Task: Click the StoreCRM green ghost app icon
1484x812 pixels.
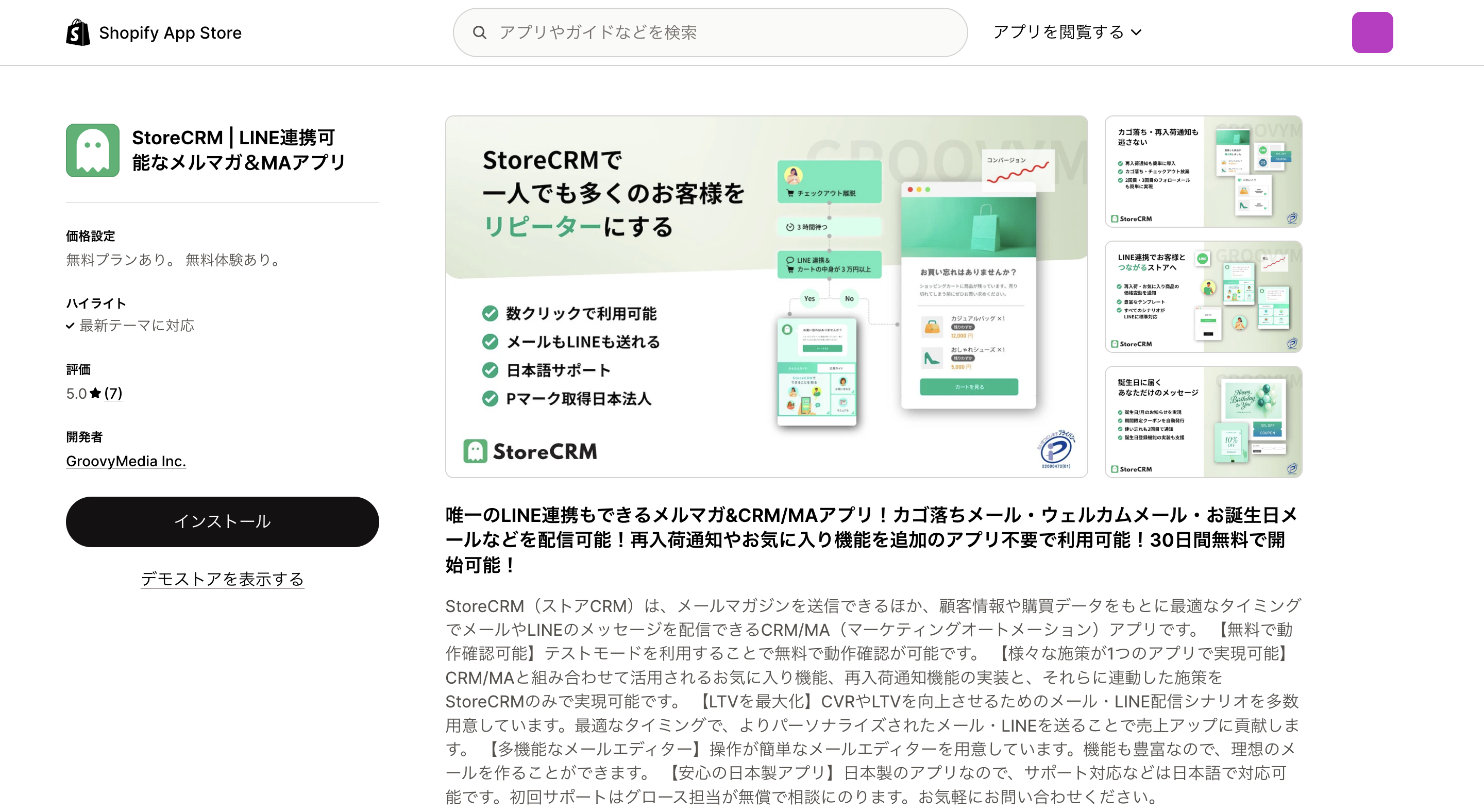Action: [93, 150]
